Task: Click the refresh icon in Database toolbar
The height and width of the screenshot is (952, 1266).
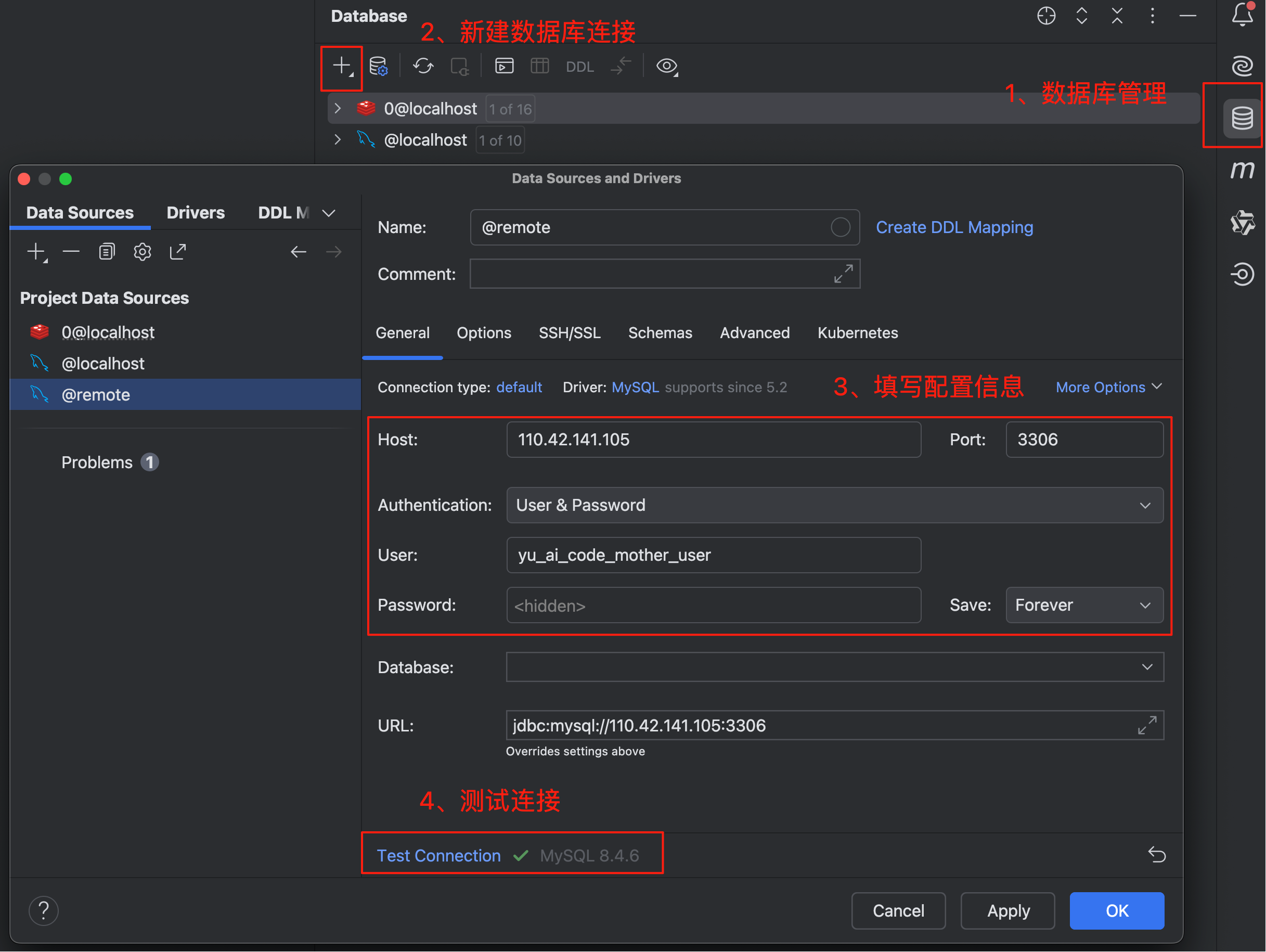Action: [x=423, y=67]
